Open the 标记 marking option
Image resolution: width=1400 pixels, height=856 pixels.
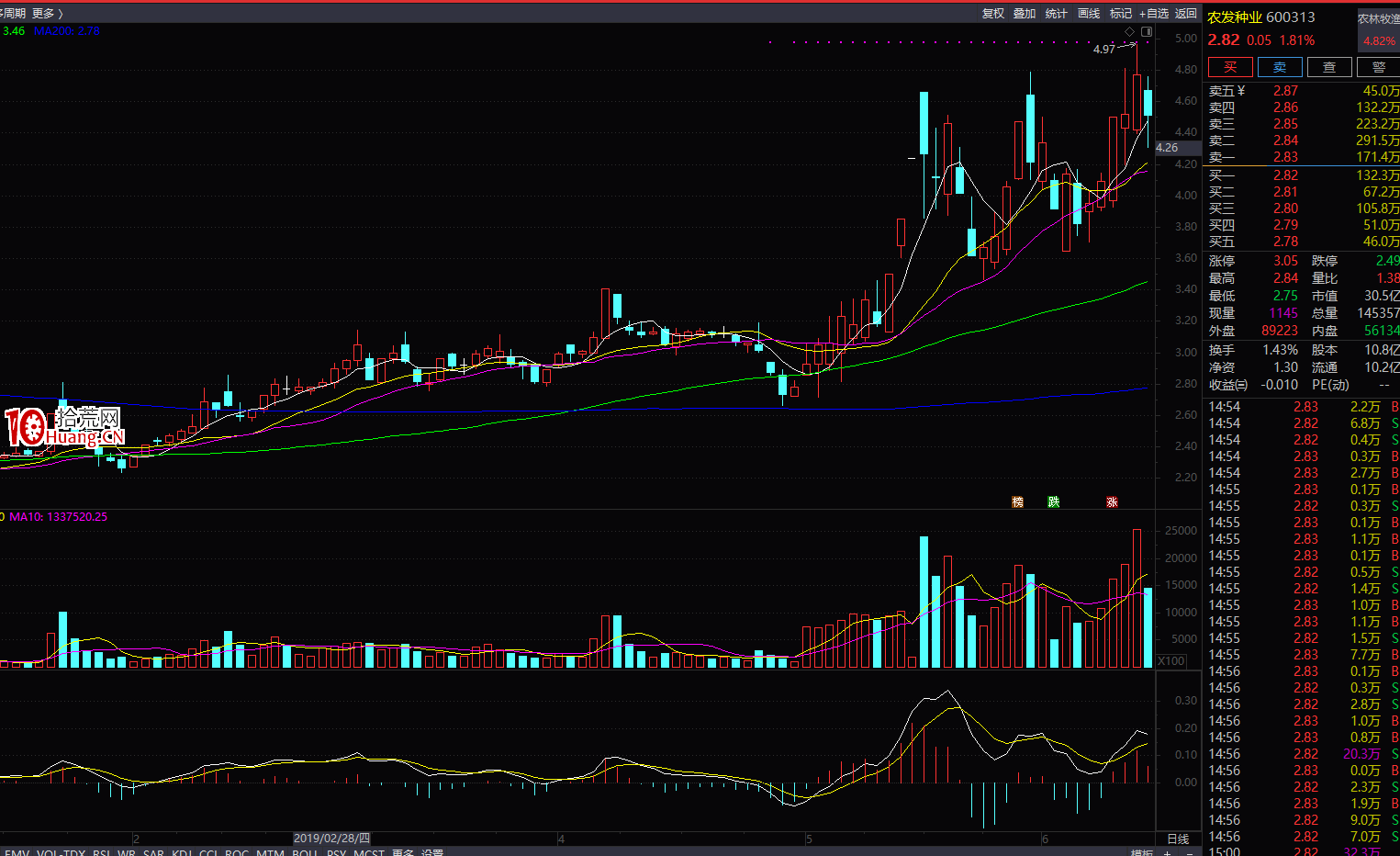tap(1121, 13)
